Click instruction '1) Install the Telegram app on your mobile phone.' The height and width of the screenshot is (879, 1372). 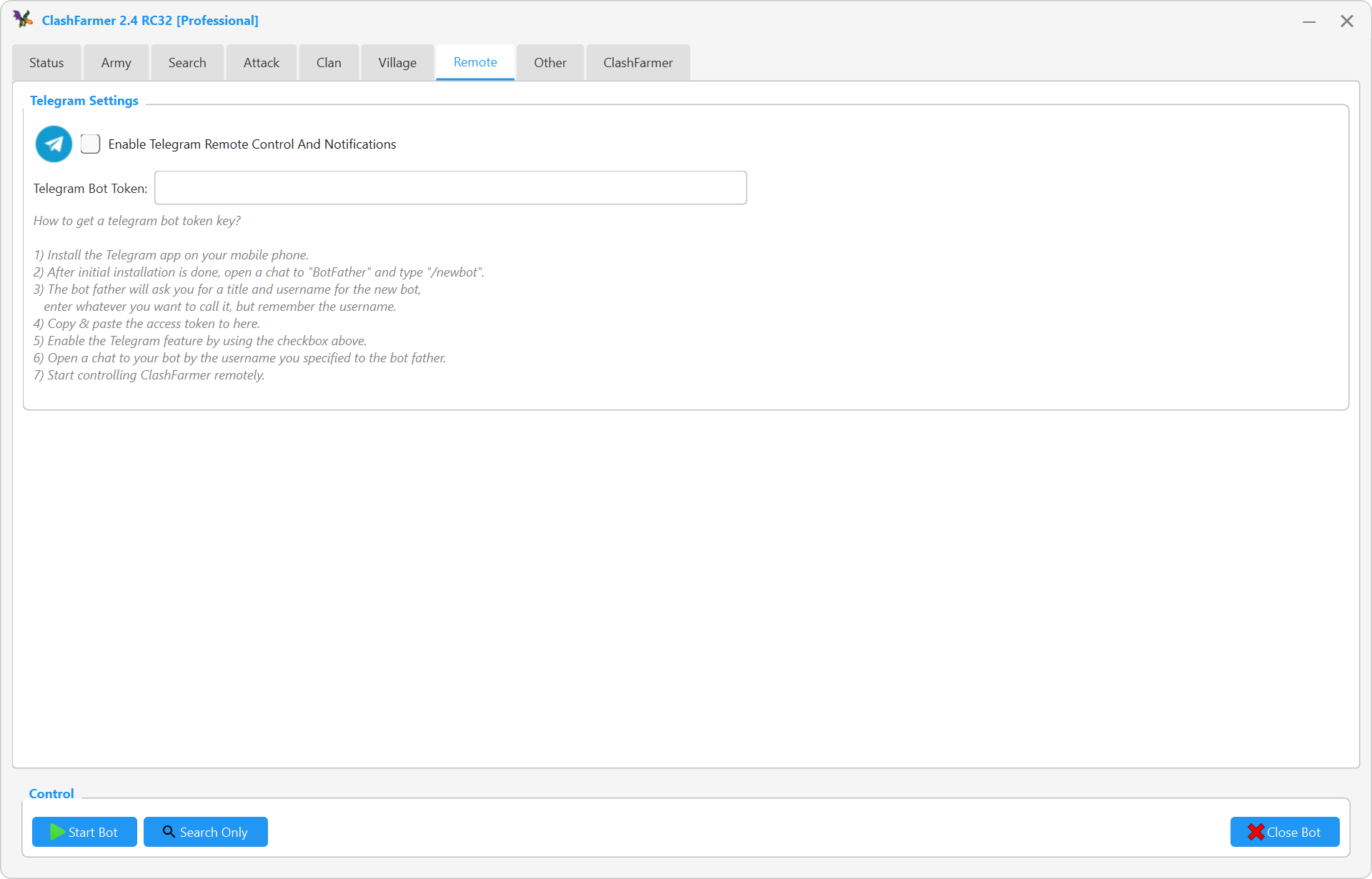point(171,255)
